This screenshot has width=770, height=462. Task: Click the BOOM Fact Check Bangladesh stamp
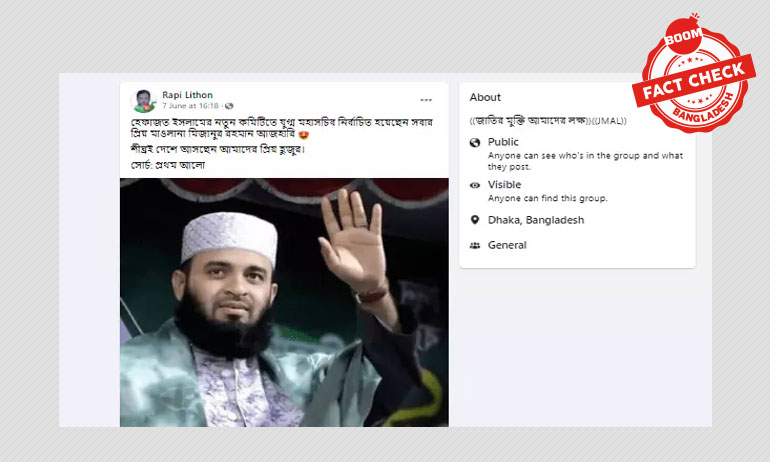pyautogui.click(x=693, y=74)
